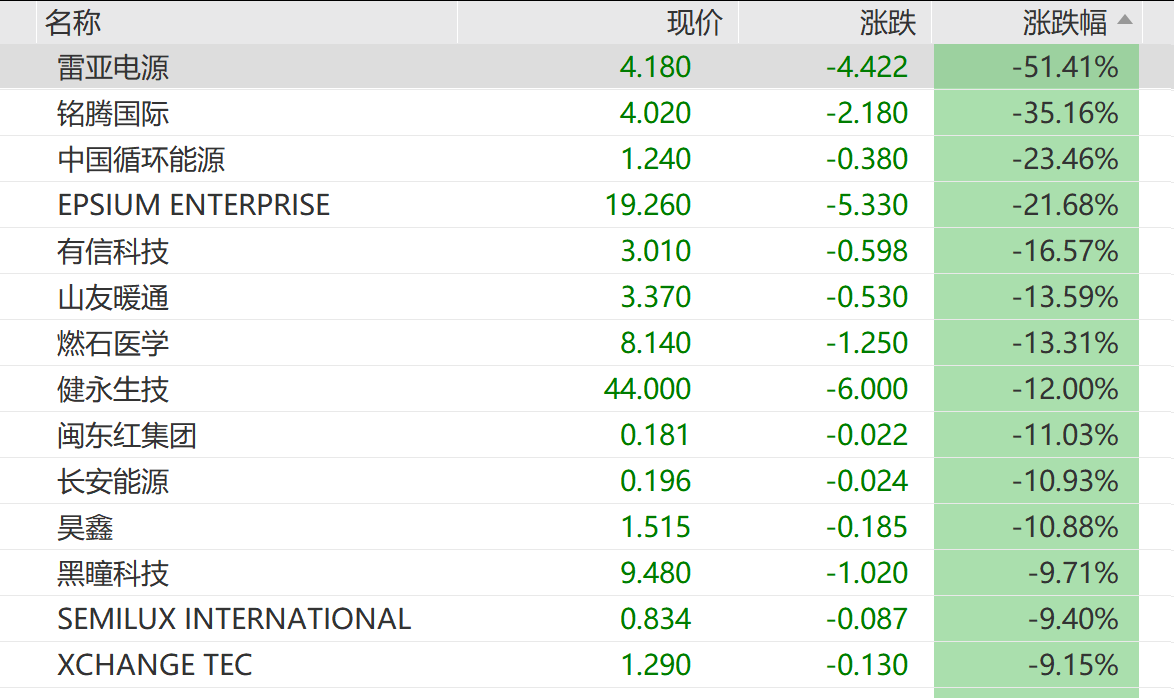This screenshot has height=698, width=1174.
Task: Click the EPSIUM ENTERPRISE price 19.260
Action: pyautogui.click(x=647, y=205)
